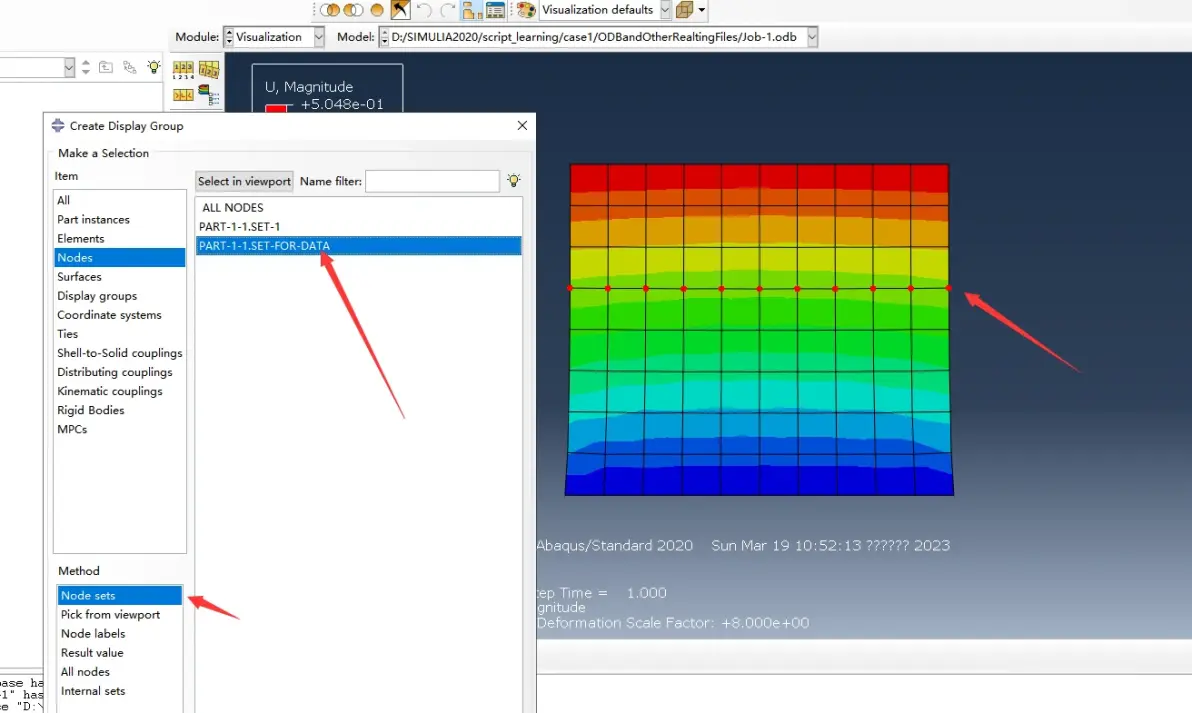The width and height of the screenshot is (1192, 713).
Task: Select PART-1-1.SET-1 node set
Action: point(239,227)
